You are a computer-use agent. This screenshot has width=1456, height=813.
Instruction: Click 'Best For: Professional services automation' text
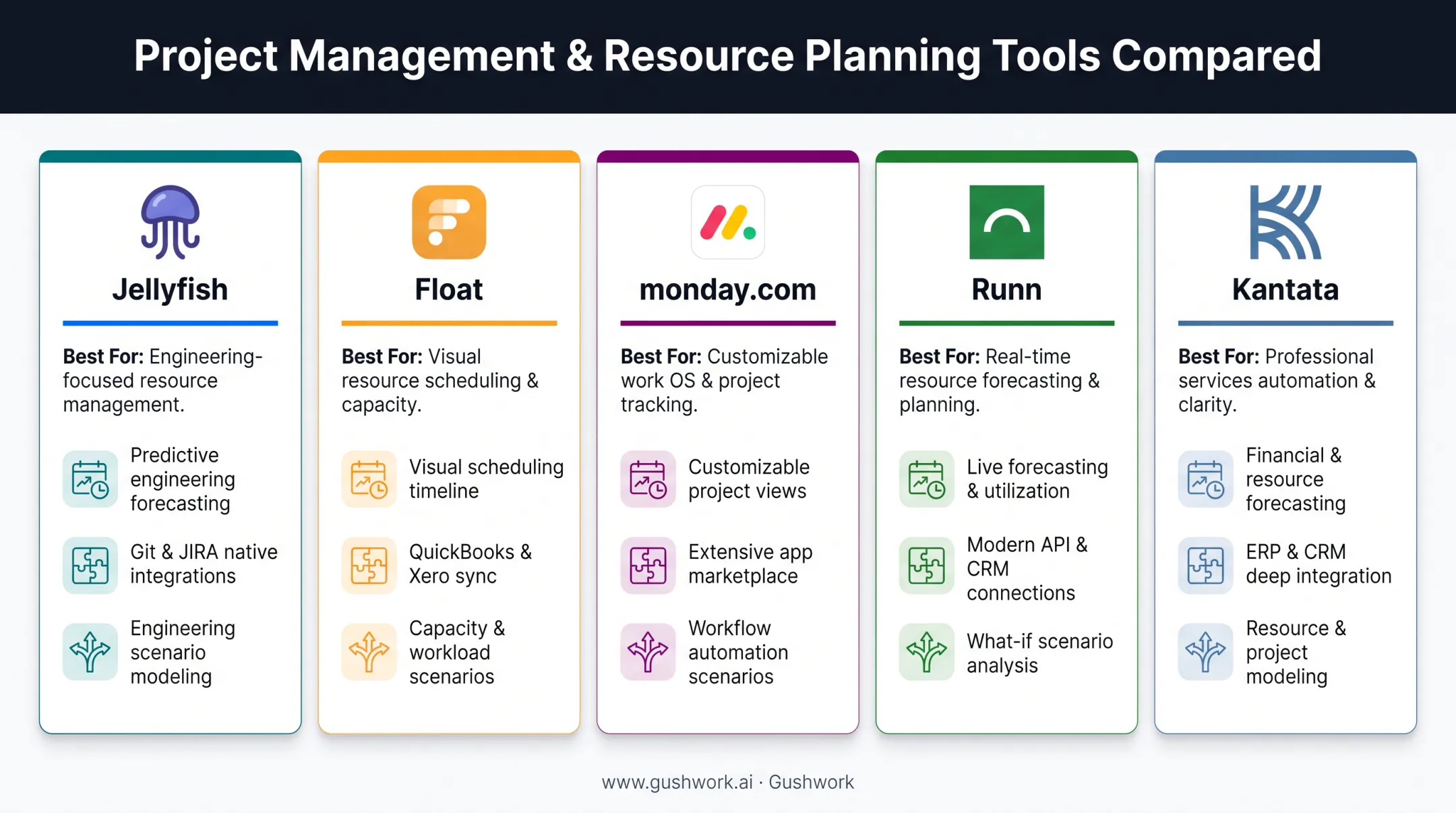tap(1277, 380)
